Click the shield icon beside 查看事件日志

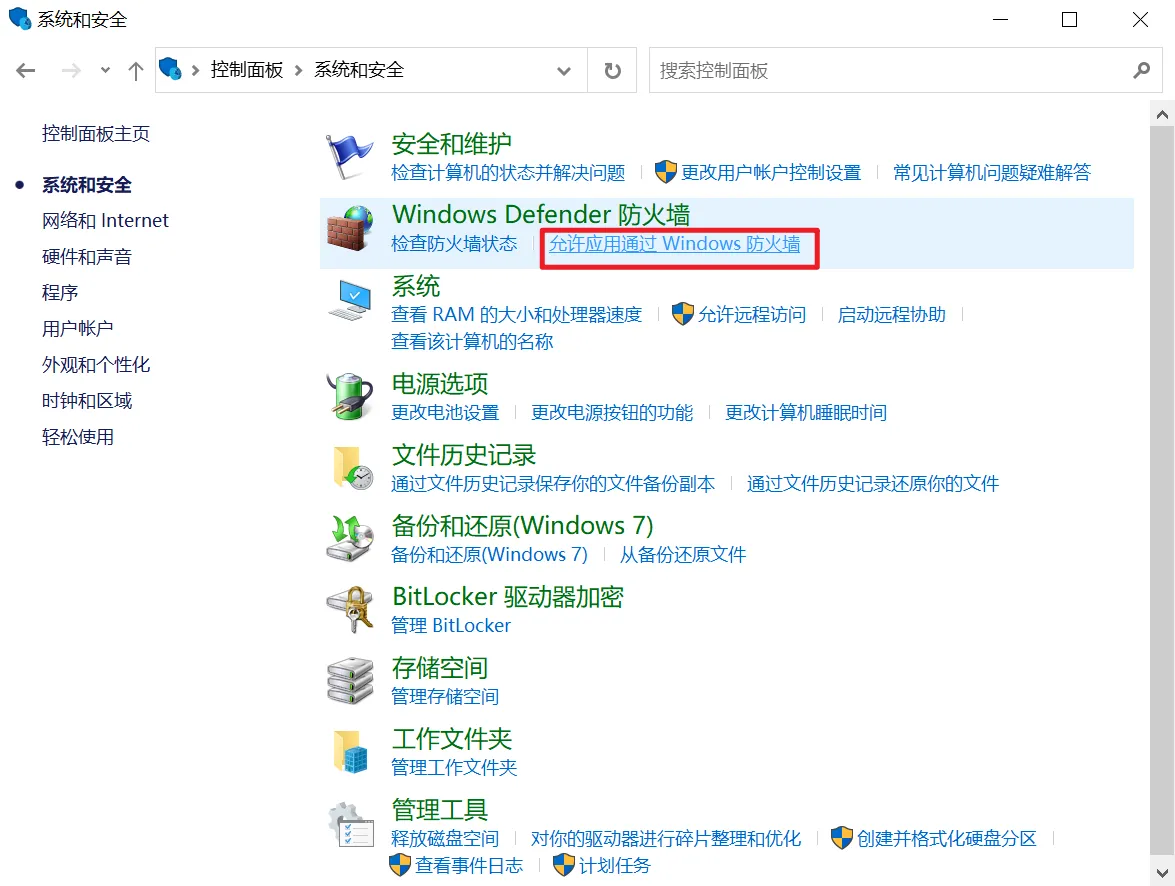point(399,865)
